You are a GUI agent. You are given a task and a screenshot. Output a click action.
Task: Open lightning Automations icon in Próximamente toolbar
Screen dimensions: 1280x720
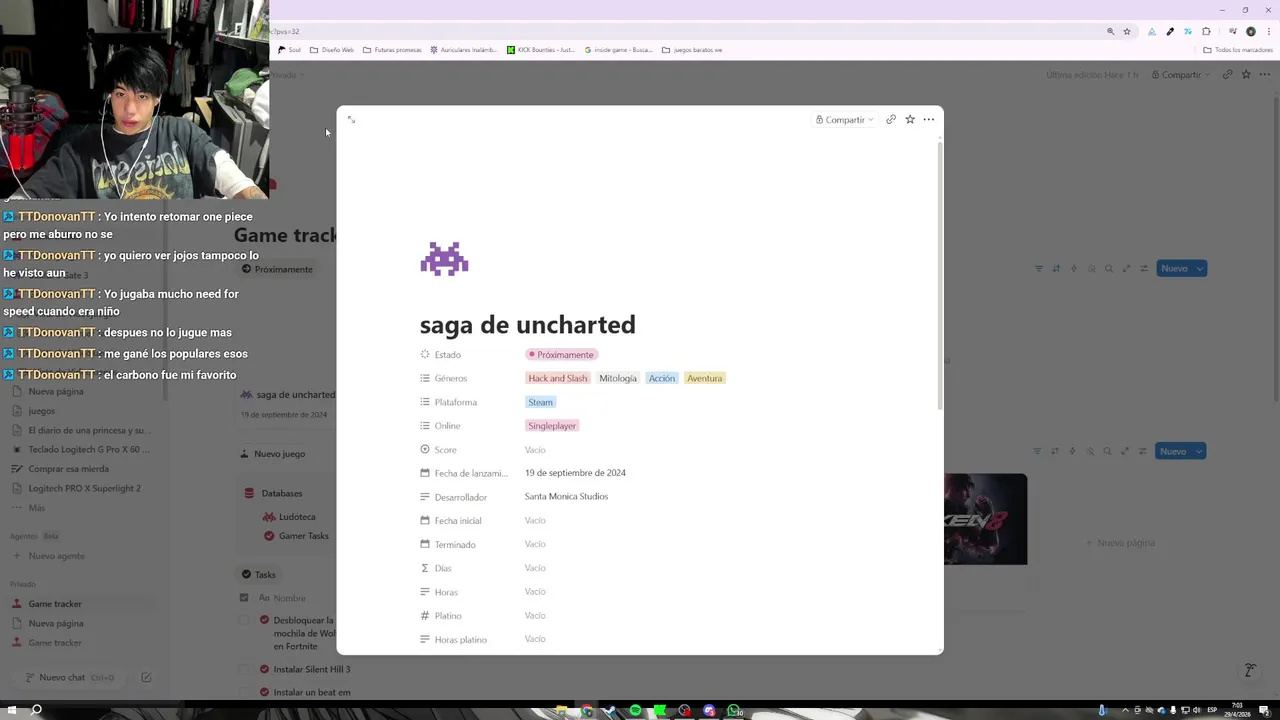coord(1074,268)
